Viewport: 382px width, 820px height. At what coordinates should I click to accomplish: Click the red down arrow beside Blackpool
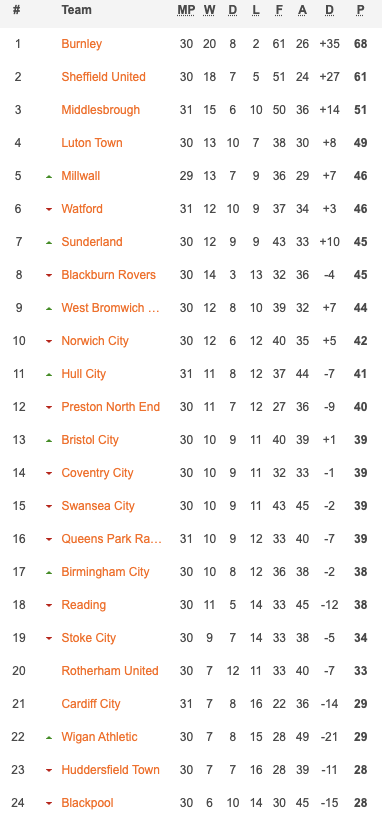tap(49, 803)
